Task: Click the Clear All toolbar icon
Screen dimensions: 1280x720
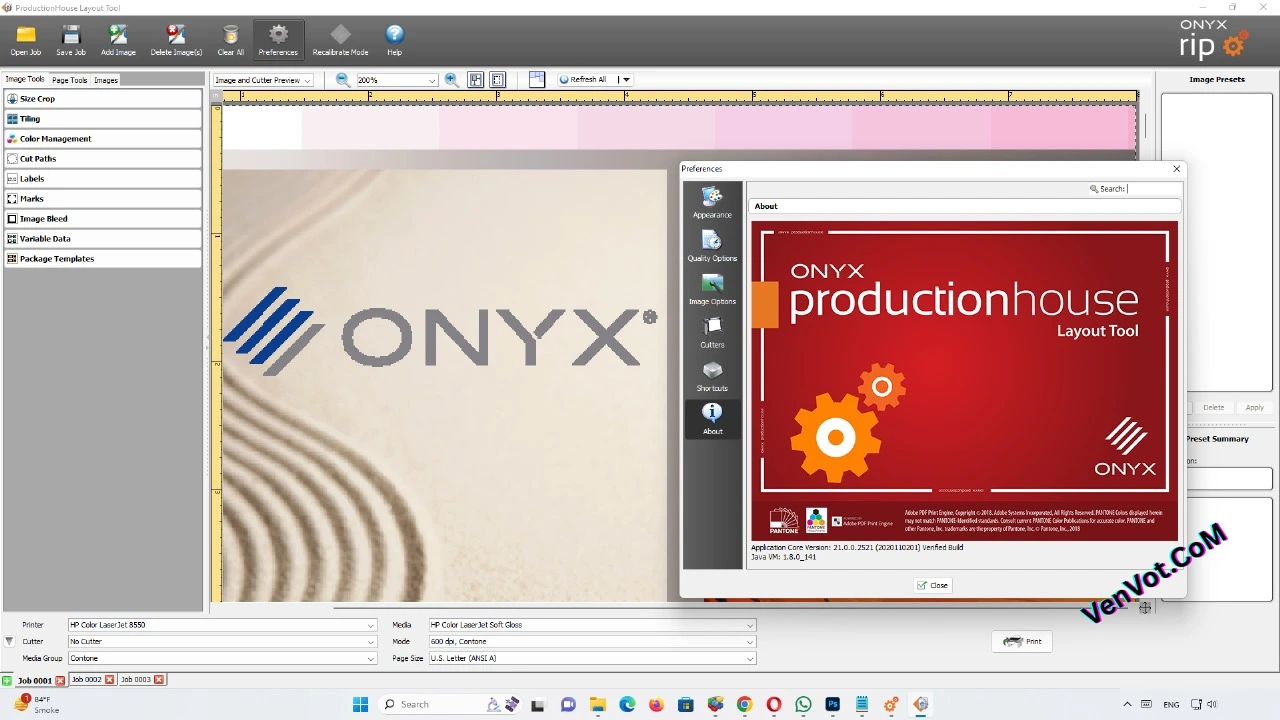Action: (230, 39)
